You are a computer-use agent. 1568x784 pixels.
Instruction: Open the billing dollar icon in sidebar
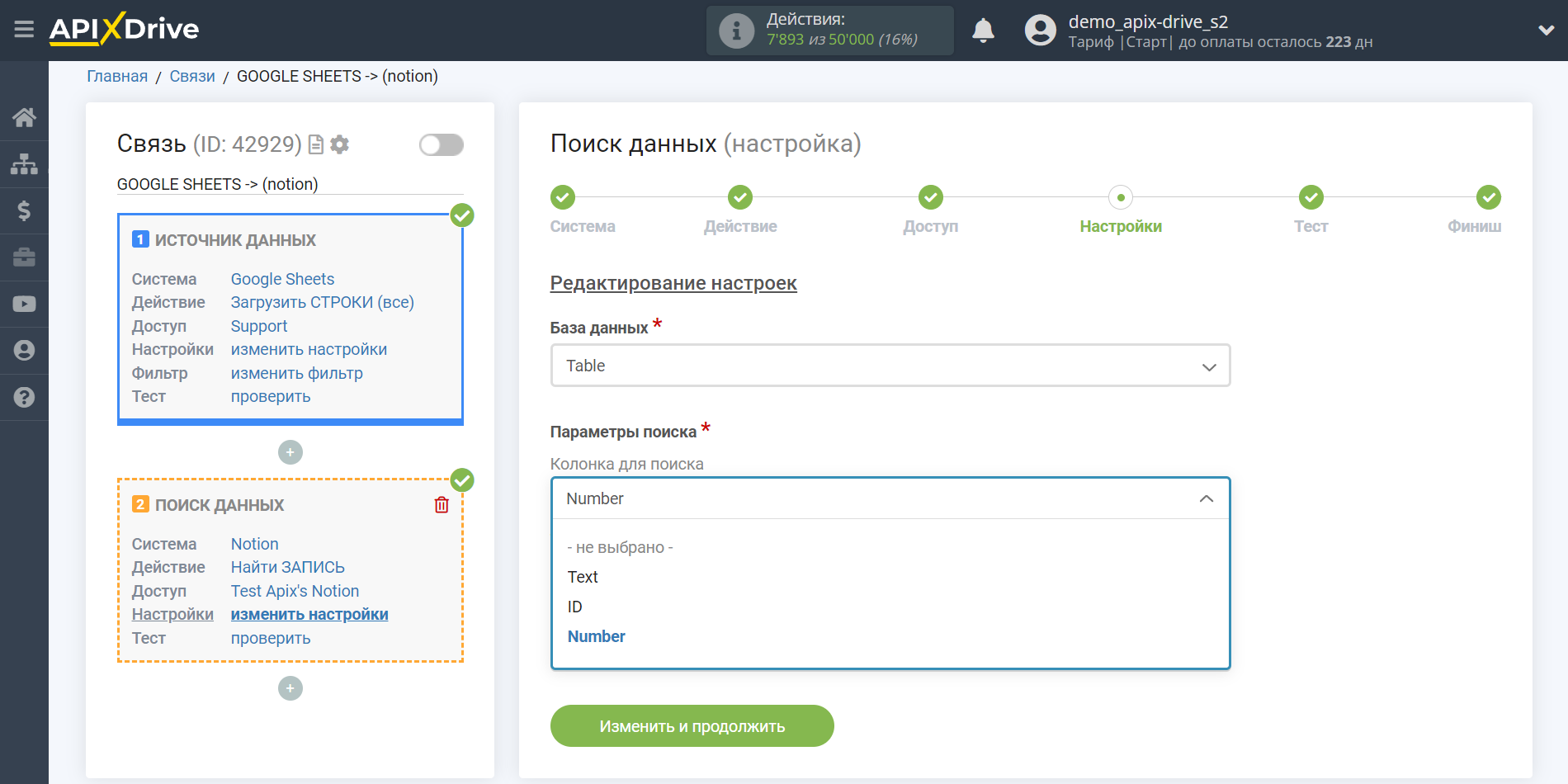click(x=24, y=210)
